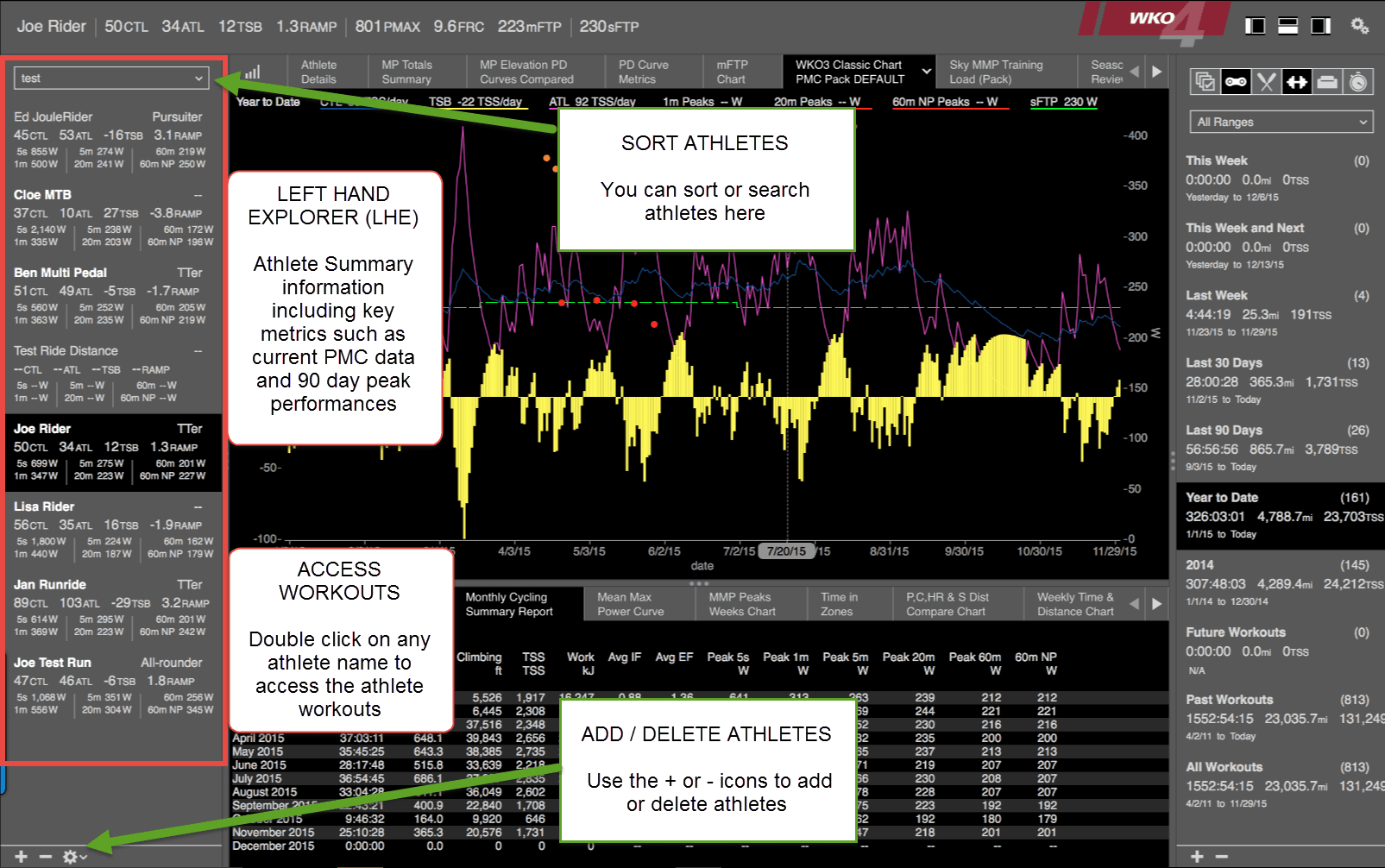Toggle the flat block workout filter icon
Image resolution: width=1385 pixels, height=868 pixels.
(1327, 82)
